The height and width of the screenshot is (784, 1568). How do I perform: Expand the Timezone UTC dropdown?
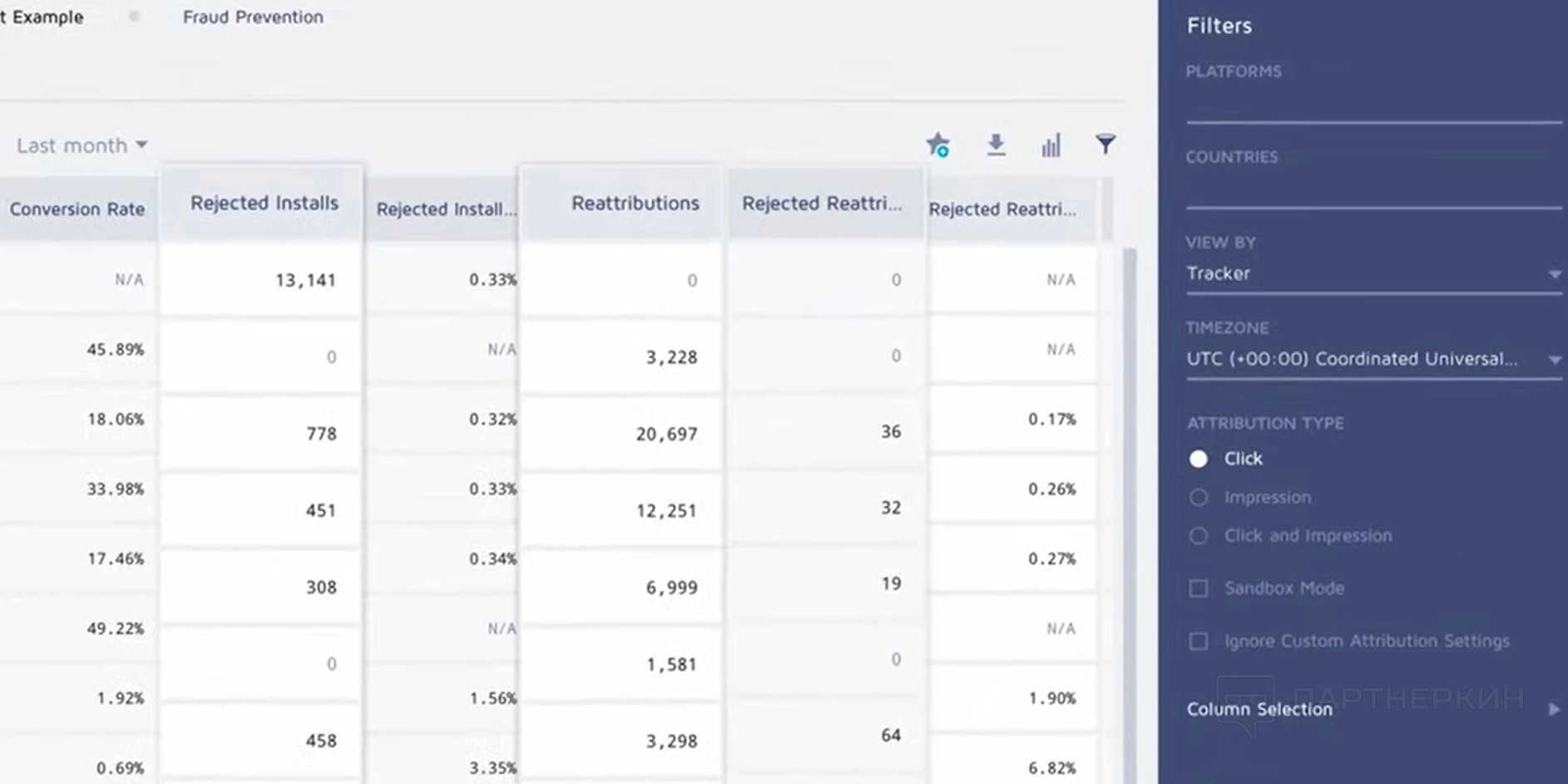[x=1373, y=359]
